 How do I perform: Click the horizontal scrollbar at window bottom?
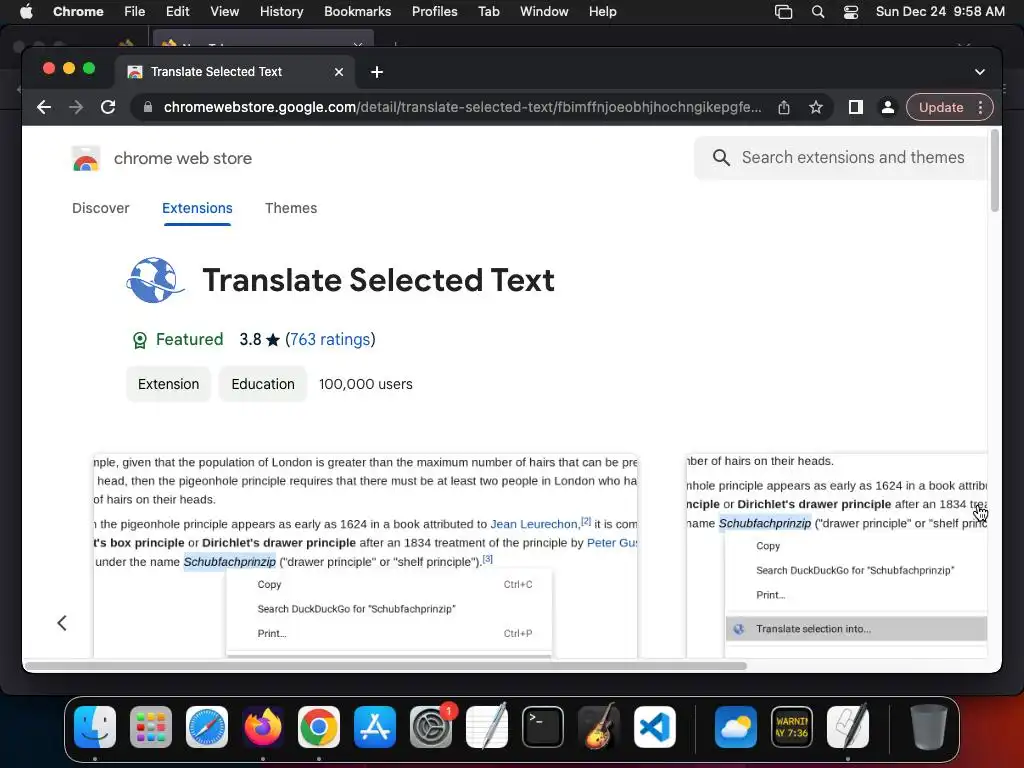click(385, 666)
